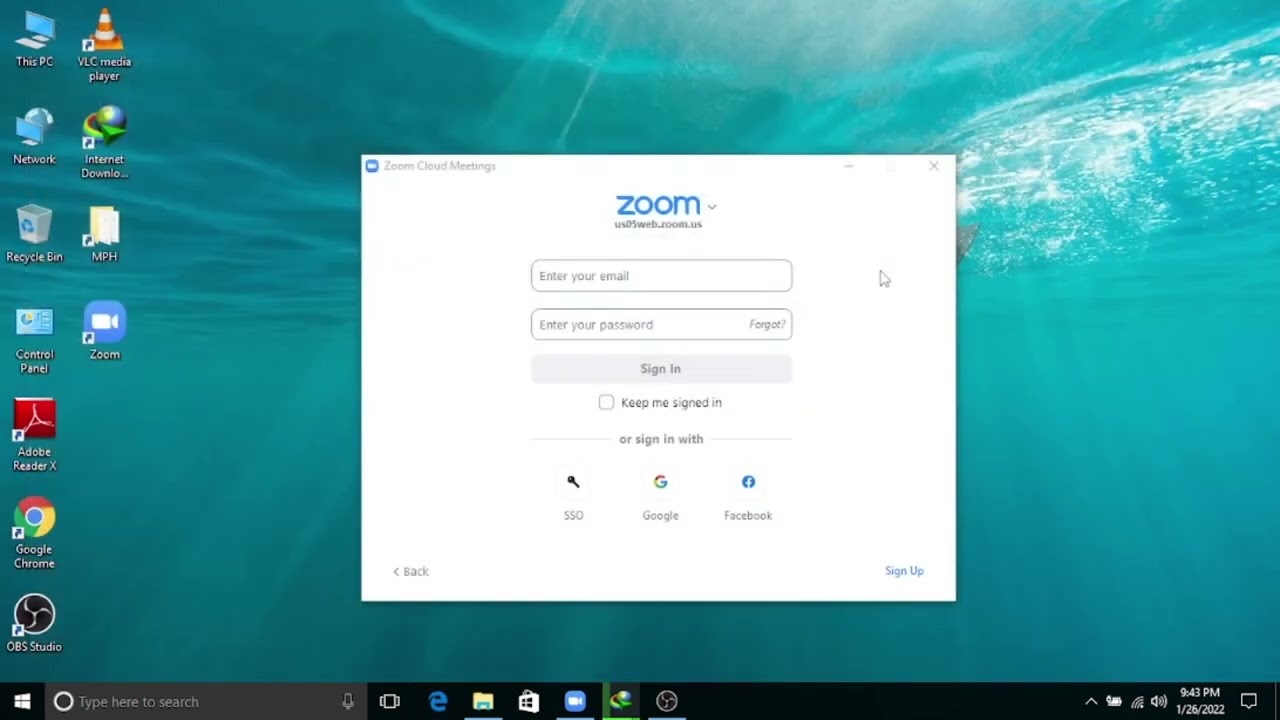Open the Windows Start menu

(x=22, y=701)
